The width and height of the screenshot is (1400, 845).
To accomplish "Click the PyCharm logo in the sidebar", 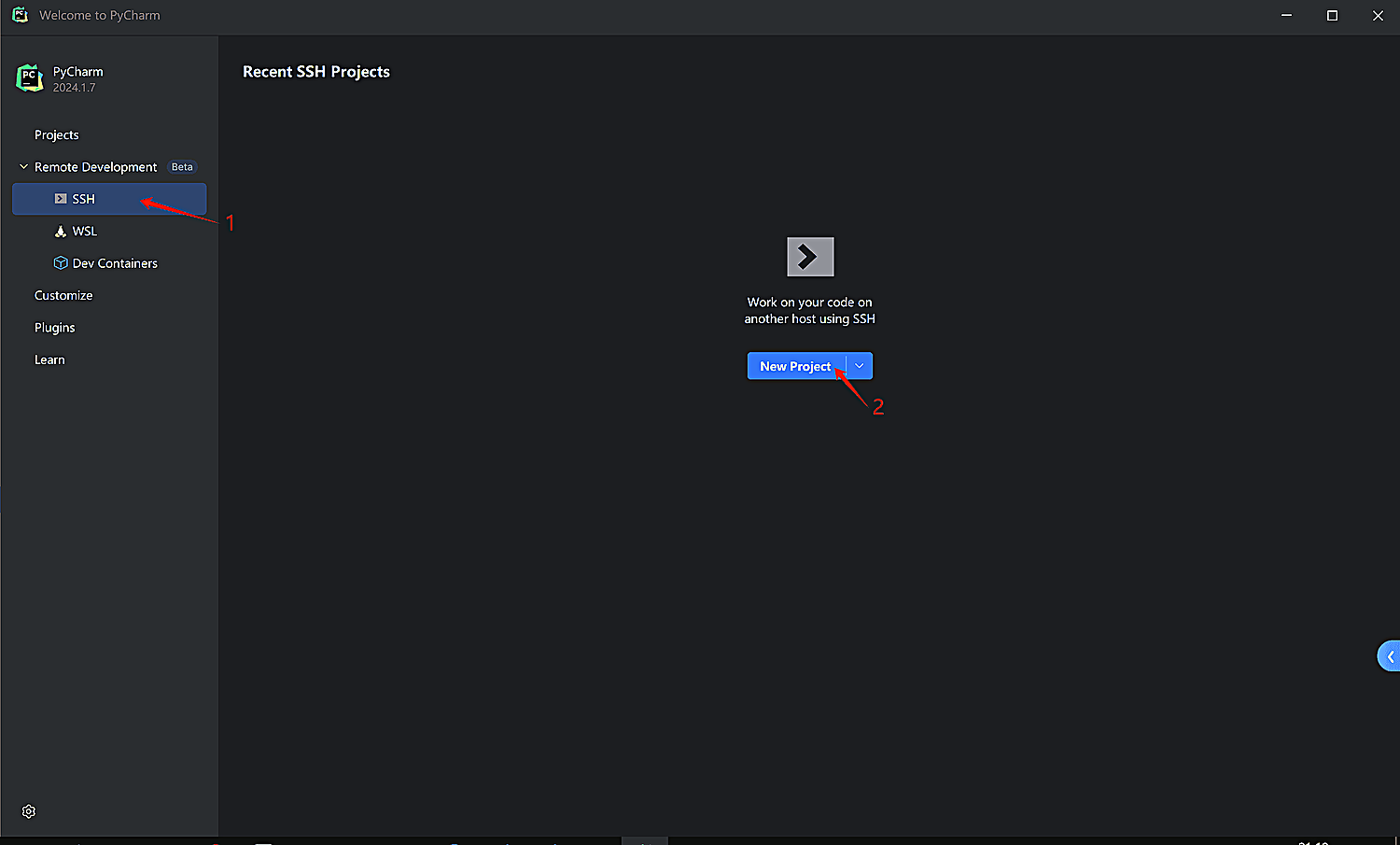I will pos(29,78).
